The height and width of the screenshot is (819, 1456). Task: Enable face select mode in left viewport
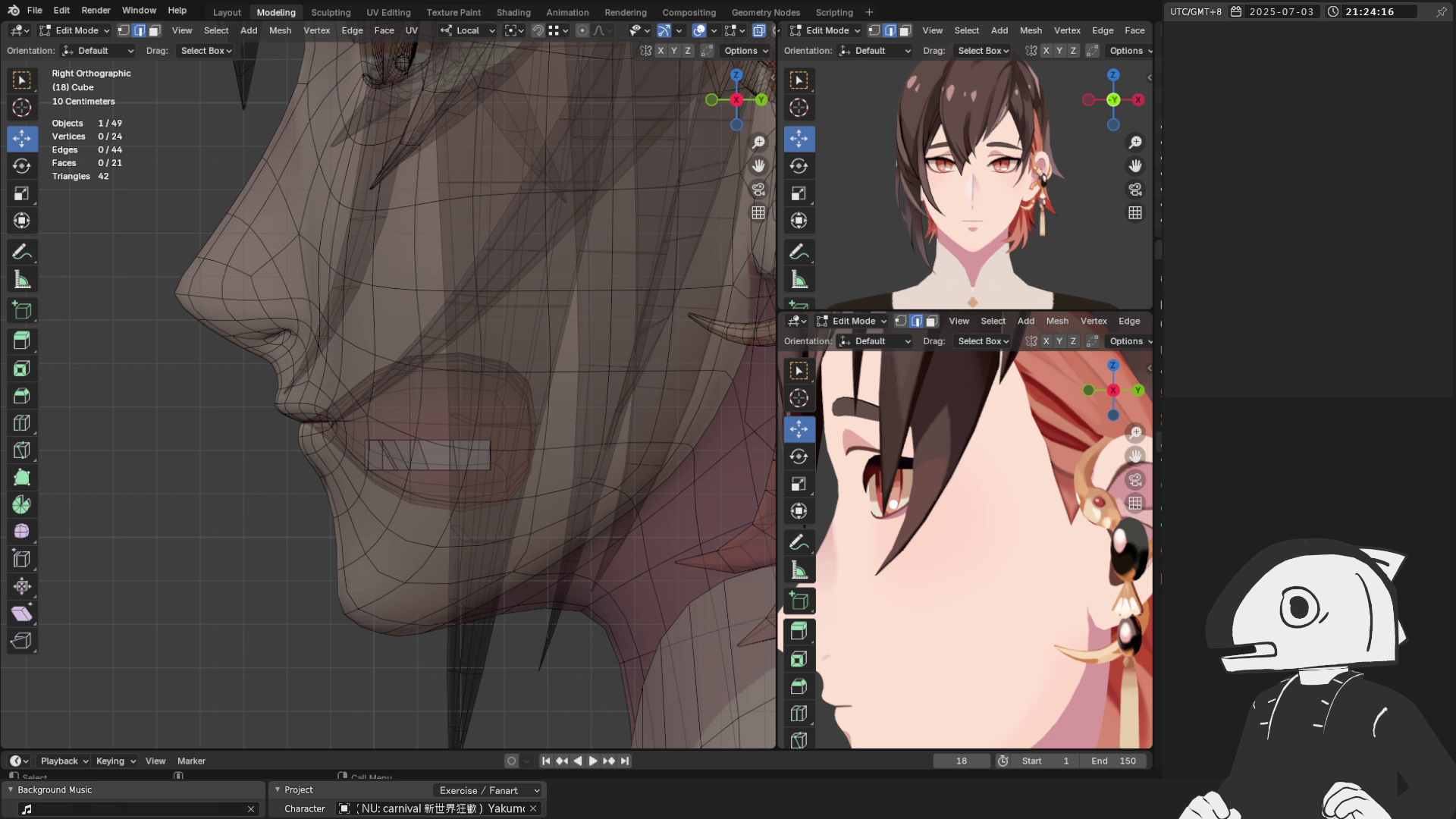[x=155, y=30]
